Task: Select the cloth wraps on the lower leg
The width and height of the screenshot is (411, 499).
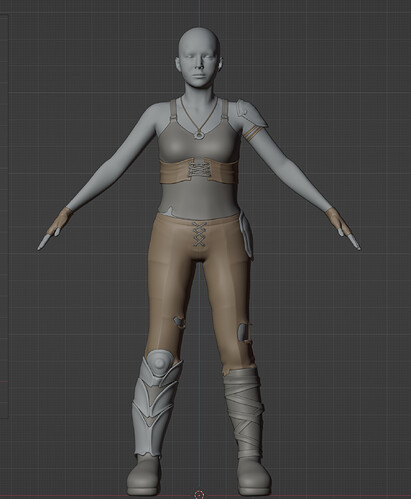Action: coord(243,413)
